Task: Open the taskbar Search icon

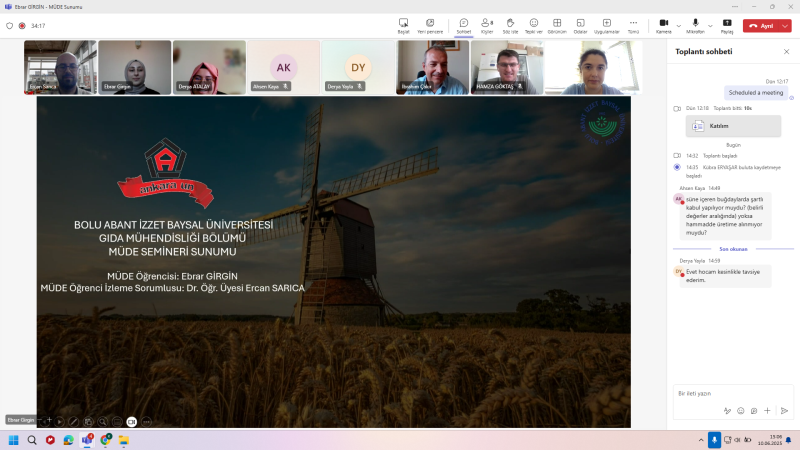Action: [x=32, y=440]
